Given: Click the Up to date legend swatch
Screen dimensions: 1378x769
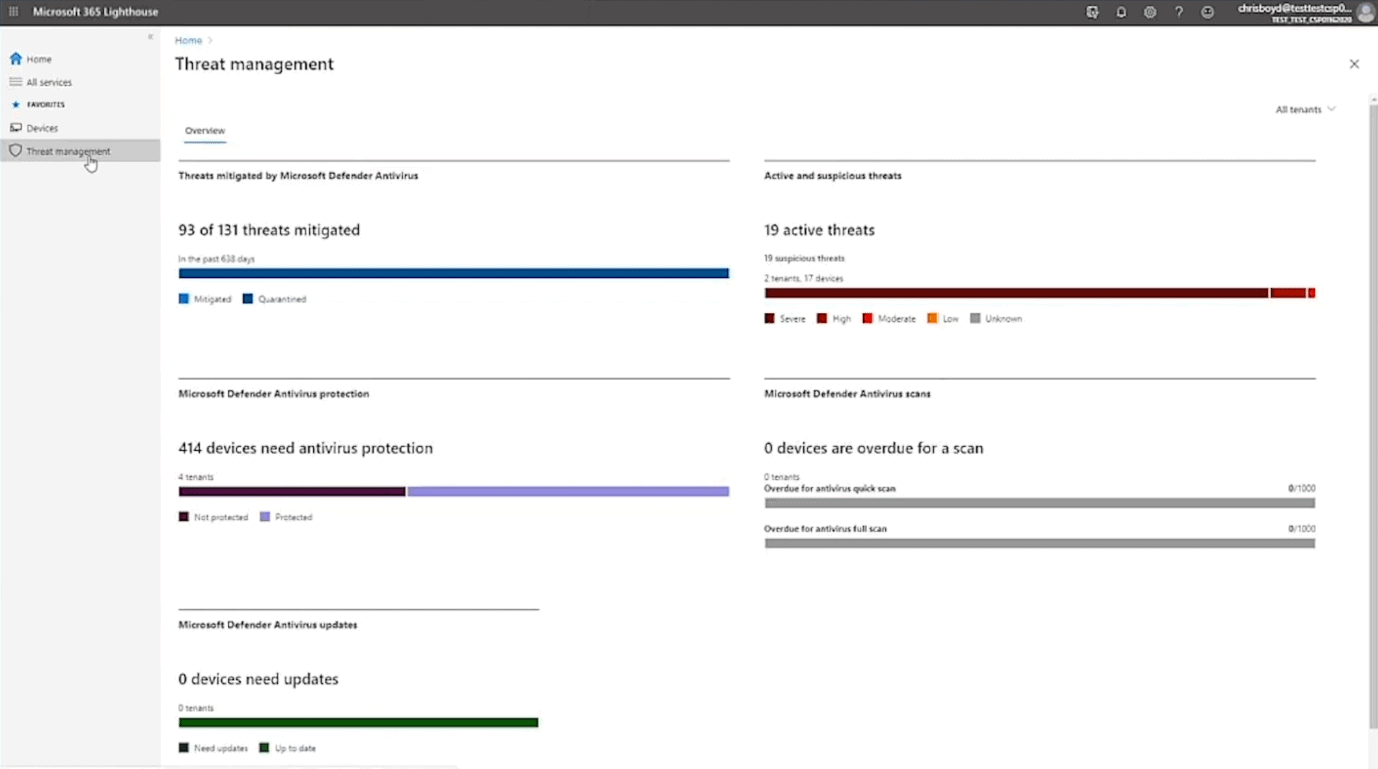Looking at the screenshot, I should point(265,748).
